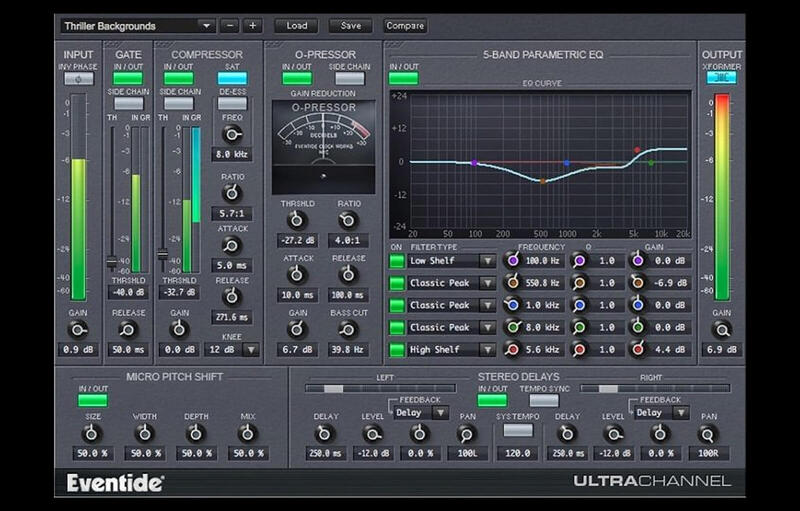Disable the High Shelf band ON button
800x511 pixels.
397,350
